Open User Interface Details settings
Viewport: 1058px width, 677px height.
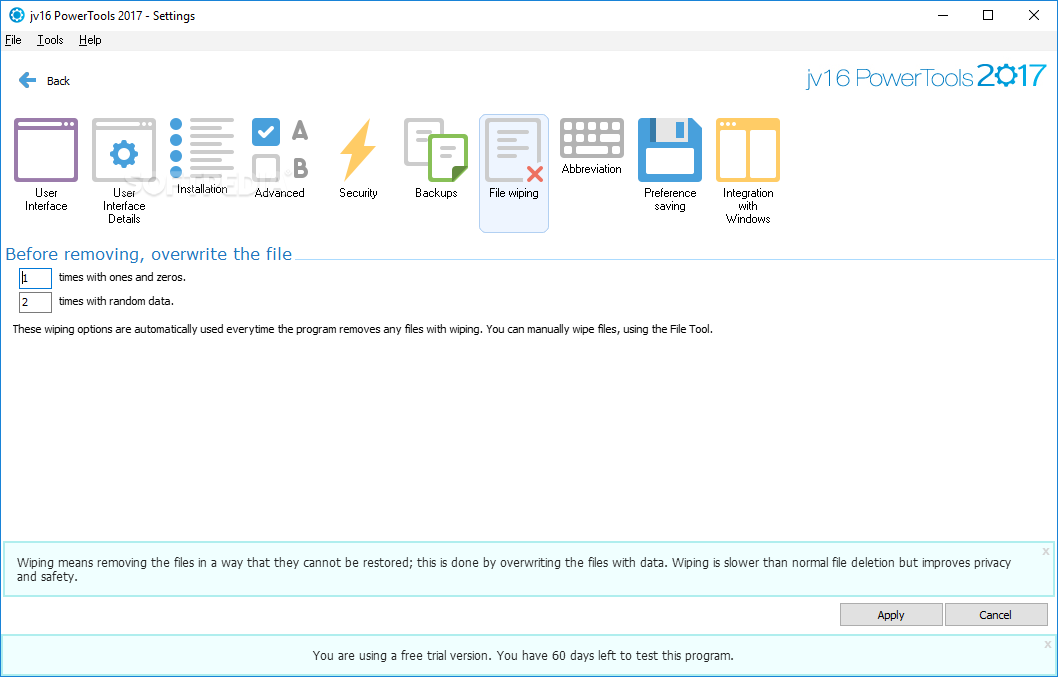pyautogui.click(x=124, y=171)
